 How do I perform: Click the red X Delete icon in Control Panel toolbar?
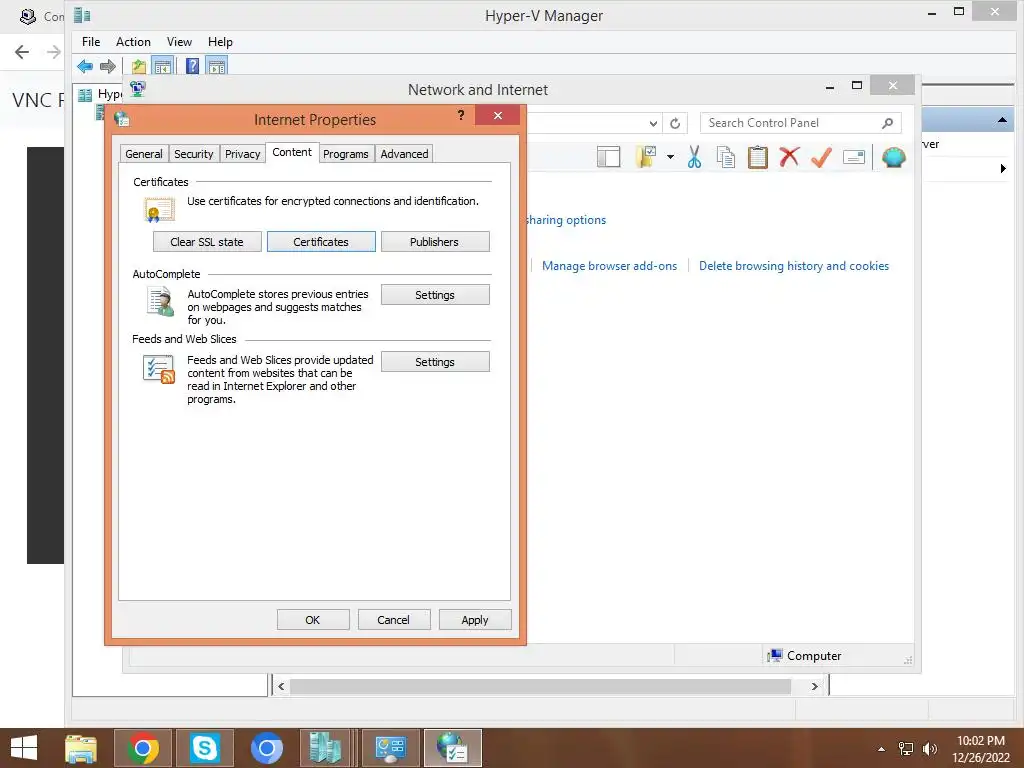789,157
